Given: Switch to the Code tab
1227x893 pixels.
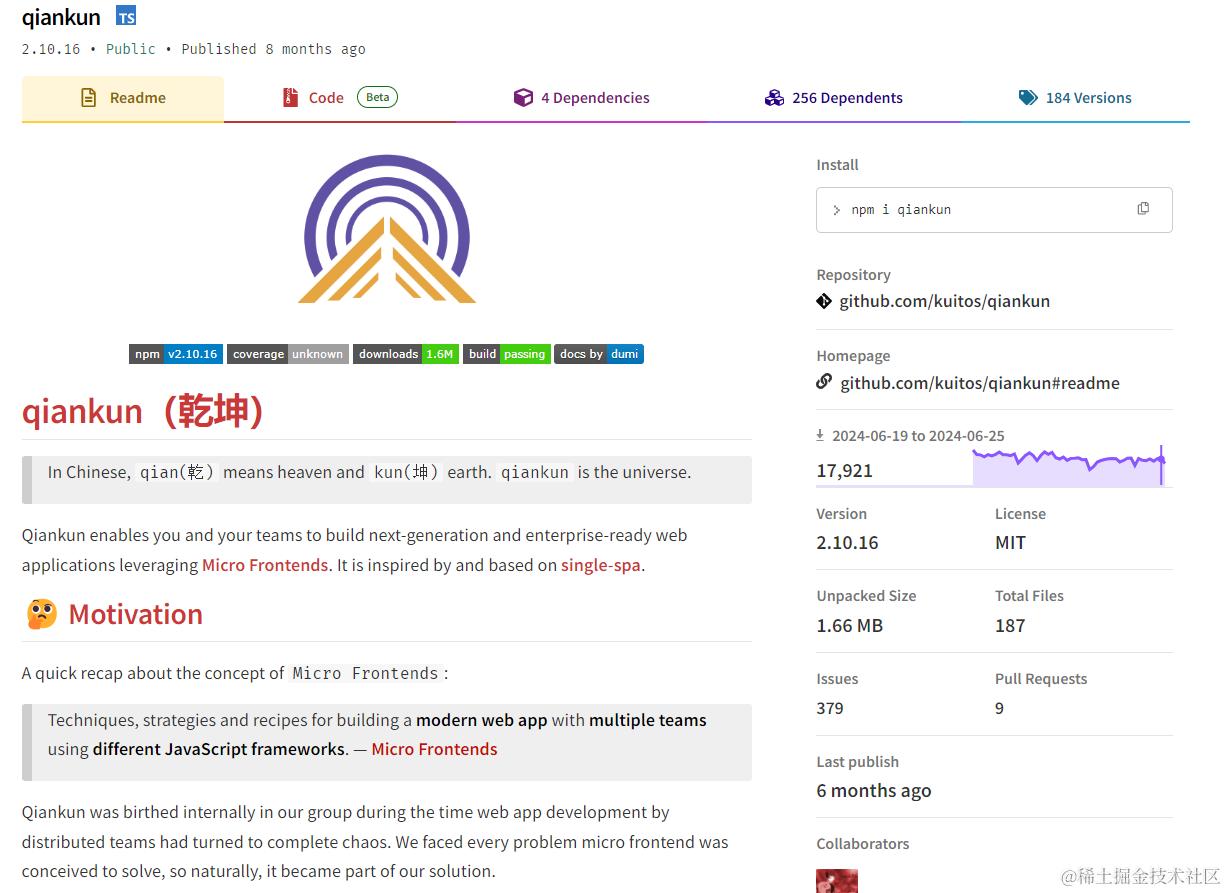Looking at the screenshot, I should [x=340, y=98].
